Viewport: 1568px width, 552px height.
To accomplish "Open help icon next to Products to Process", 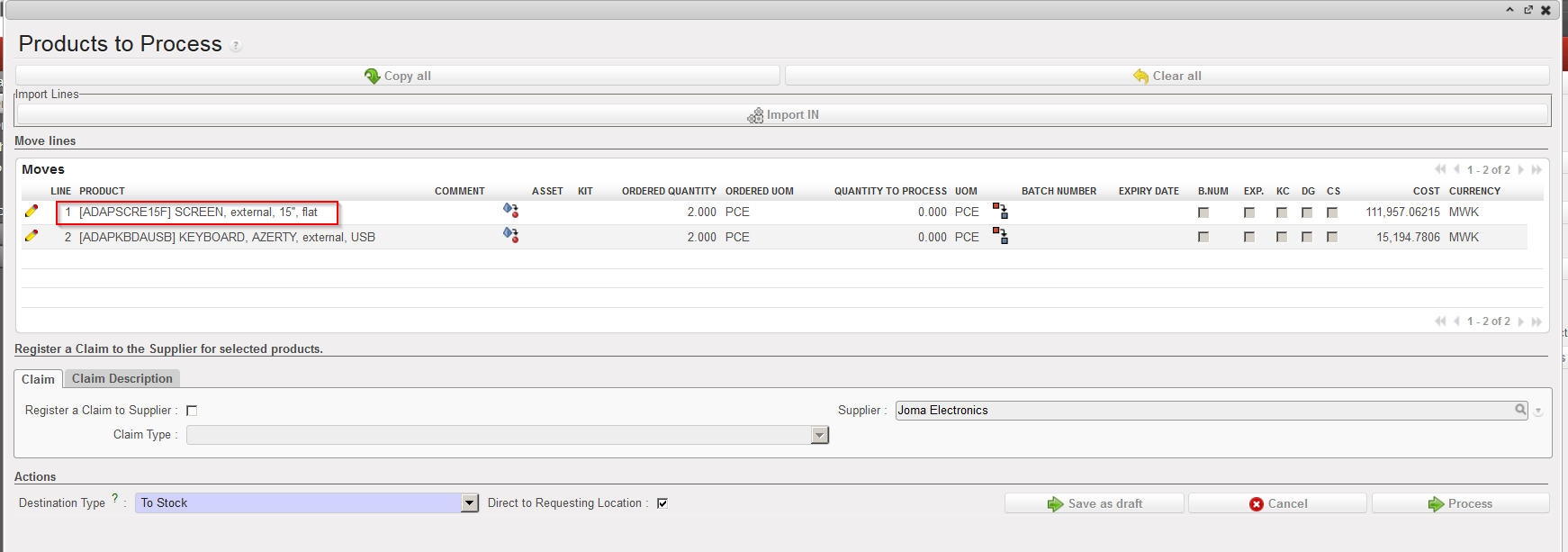I will pos(236,46).
